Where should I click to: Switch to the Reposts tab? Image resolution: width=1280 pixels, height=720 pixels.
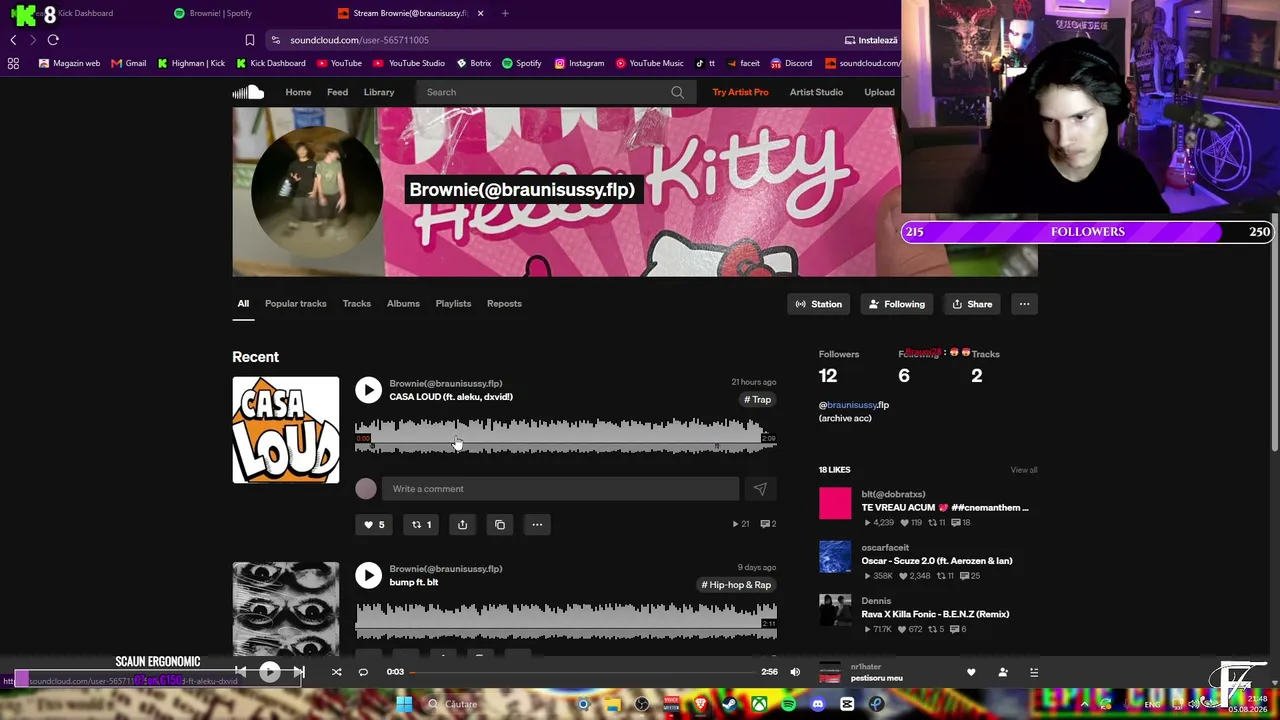click(x=504, y=304)
